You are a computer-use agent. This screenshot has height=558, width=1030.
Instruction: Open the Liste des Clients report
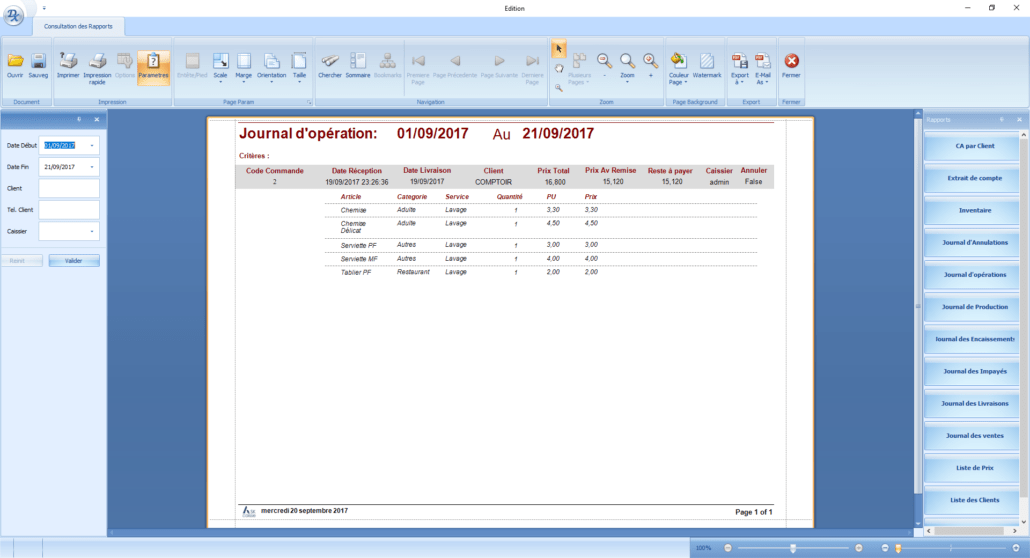pos(974,500)
